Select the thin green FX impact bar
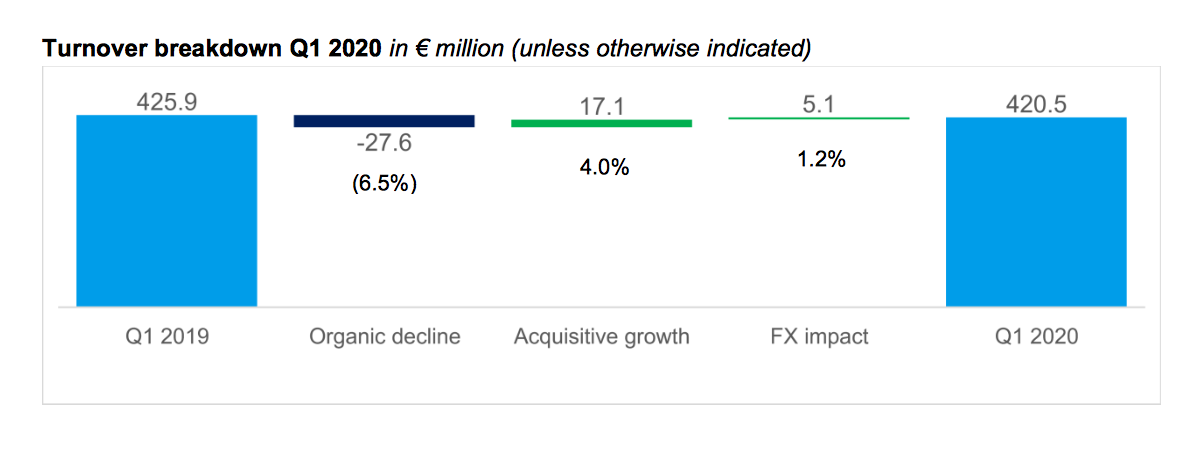This screenshot has width=1203, height=453. [x=819, y=118]
